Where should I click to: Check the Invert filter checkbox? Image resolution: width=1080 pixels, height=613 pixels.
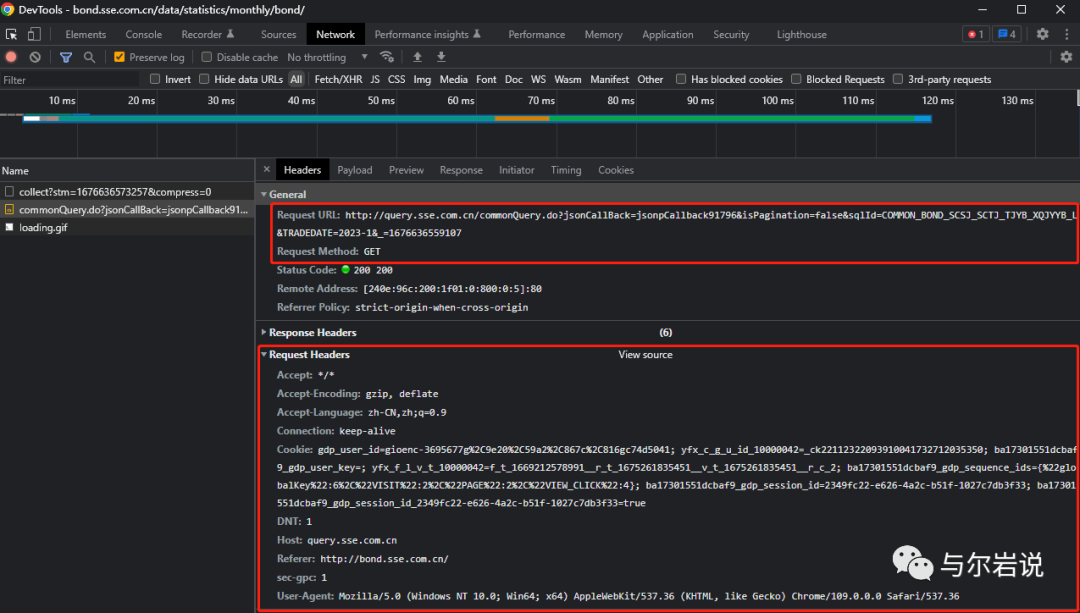pos(155,79)
